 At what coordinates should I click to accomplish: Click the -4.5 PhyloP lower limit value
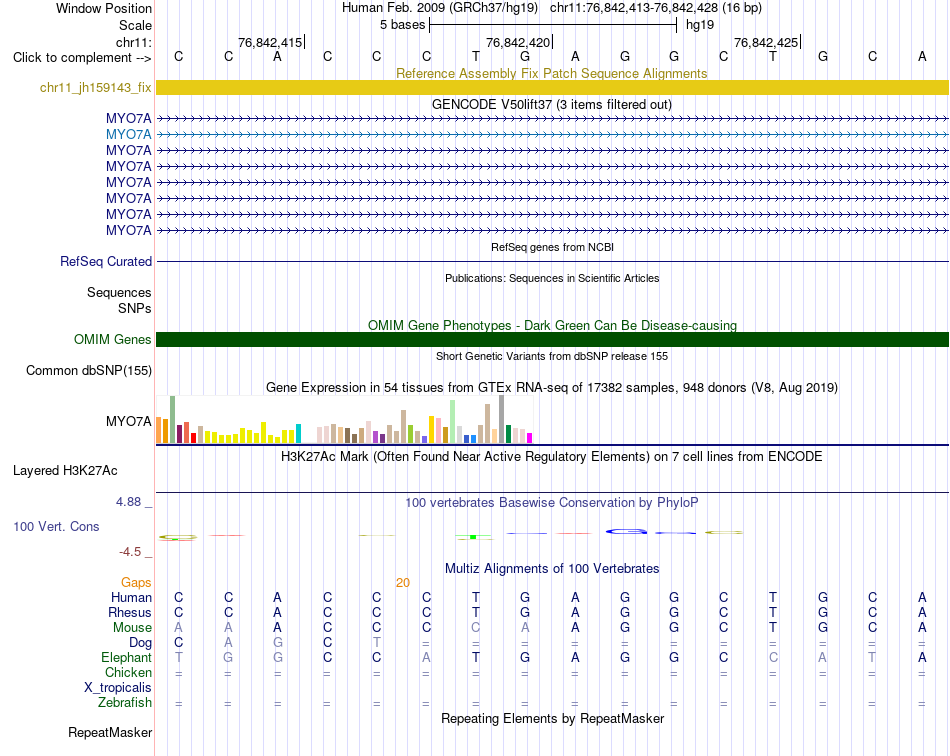click(x=130, y=552)
